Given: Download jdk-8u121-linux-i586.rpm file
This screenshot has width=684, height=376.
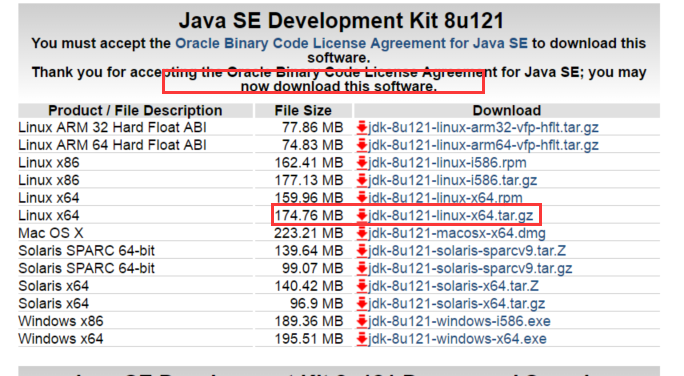Looking at the screenshot, I should tap(447, 163).
